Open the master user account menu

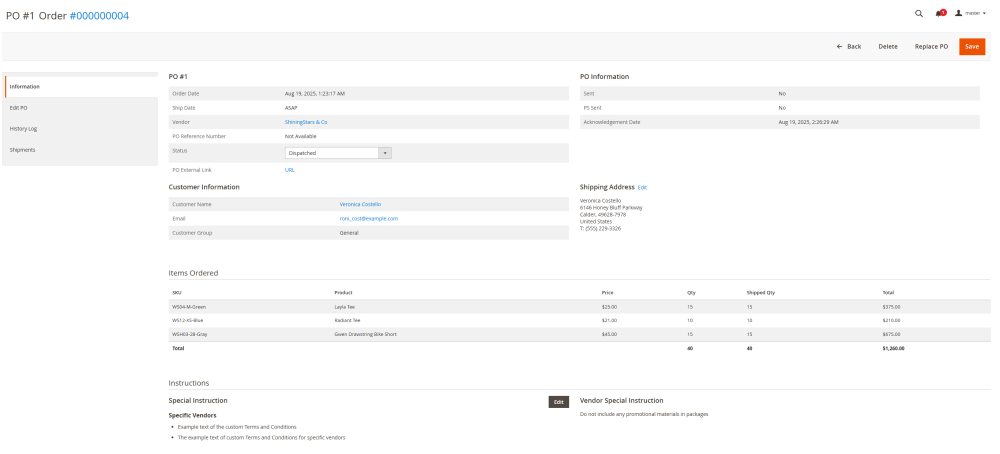(970, 13)
